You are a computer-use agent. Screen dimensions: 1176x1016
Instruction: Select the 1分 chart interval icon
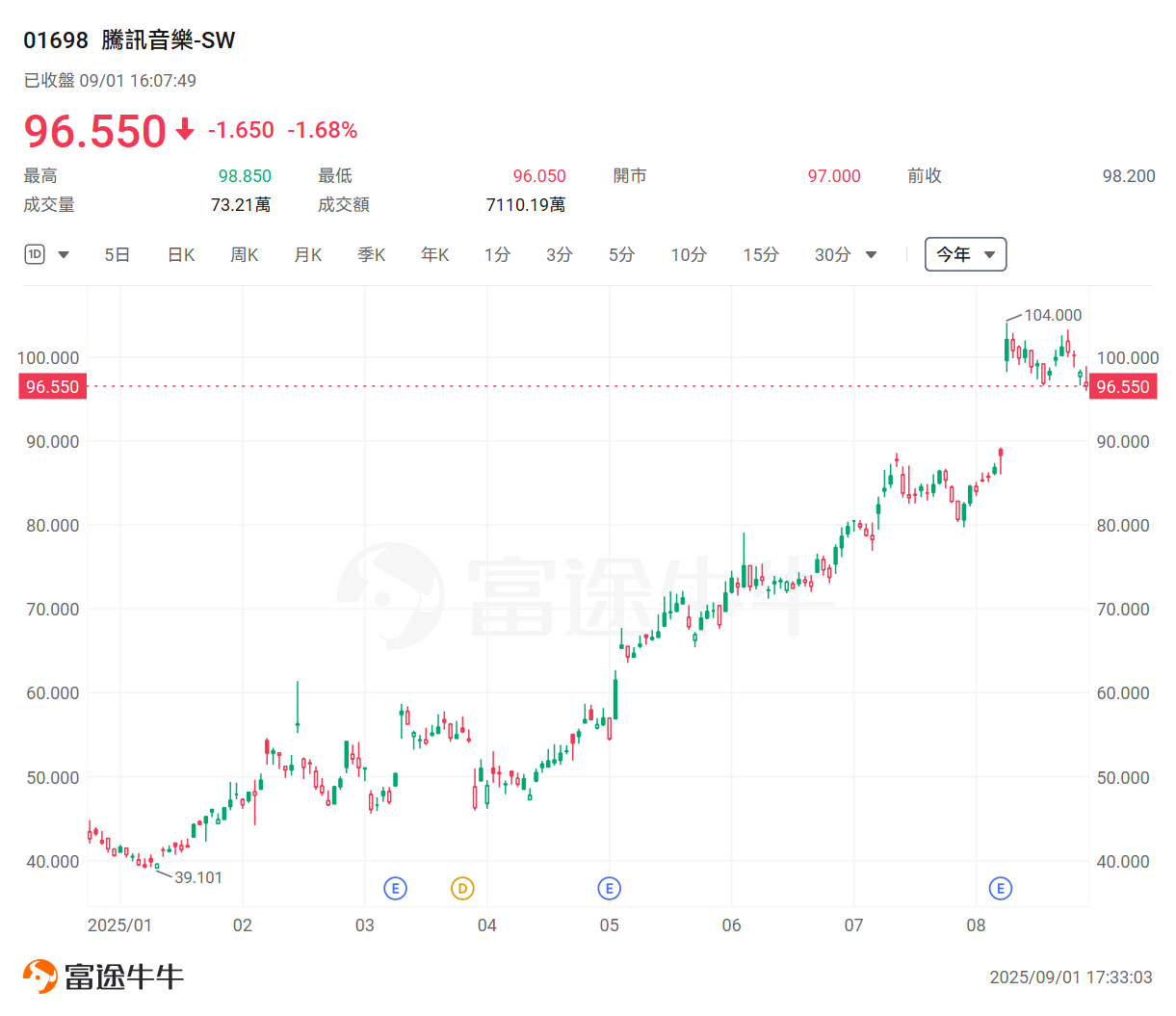497,254
